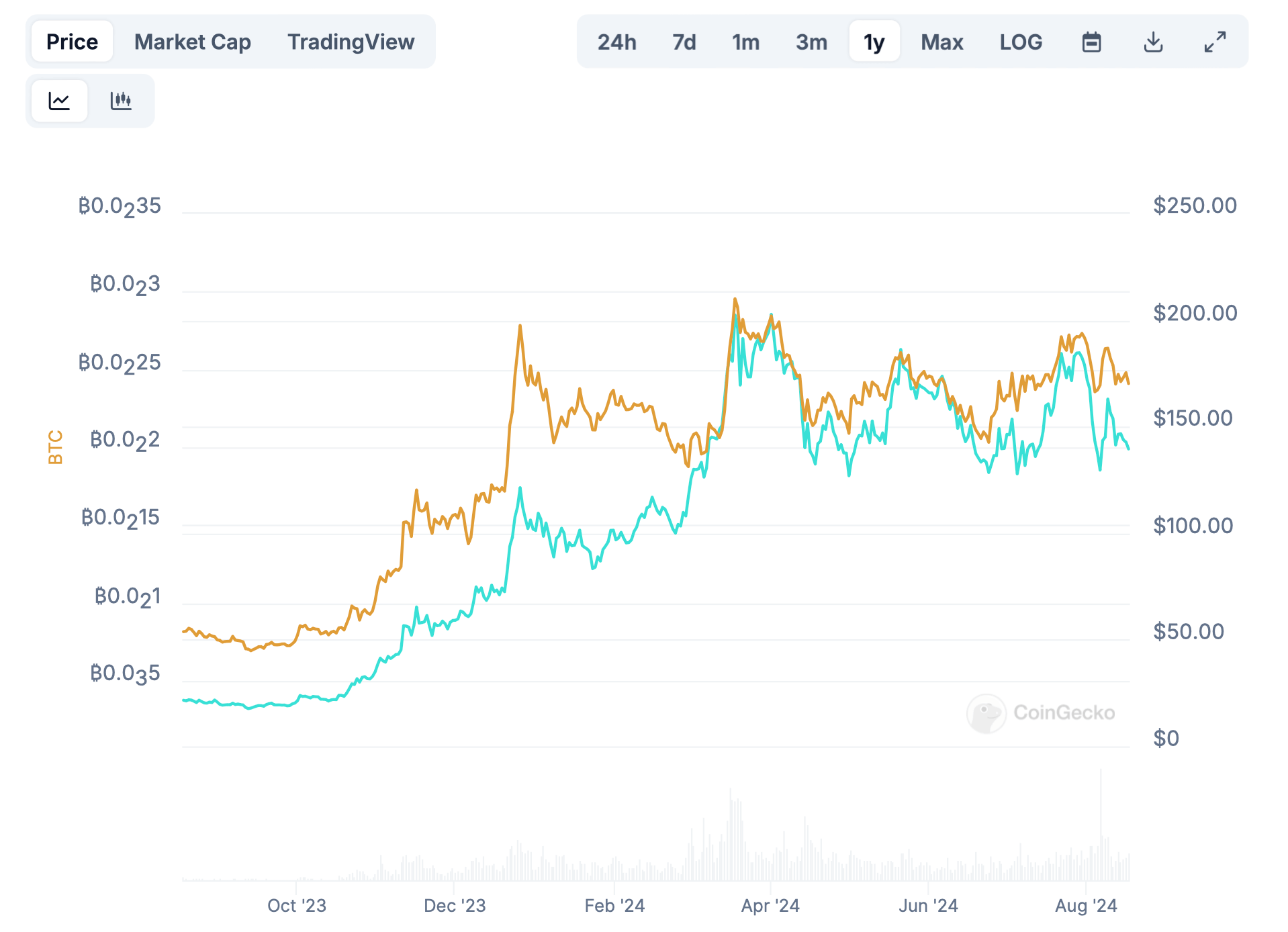Click the ₿0.0₂1 BTC axis label
Image resolution: width=1288 pixels, height=932 pixels.
pos(128,597)
